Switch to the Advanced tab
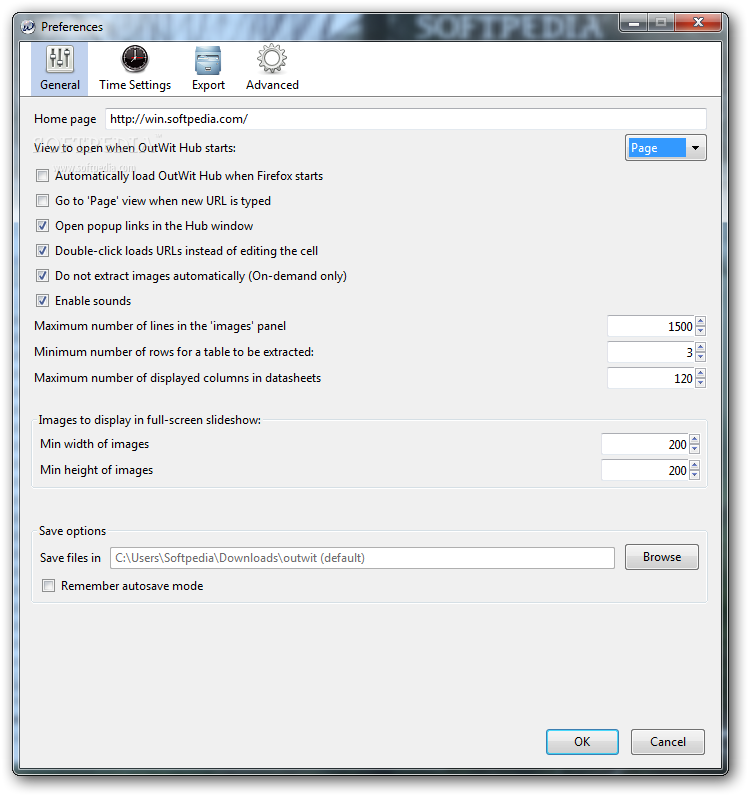The height and width of the screenshot is (796, 749). (272, 69)
